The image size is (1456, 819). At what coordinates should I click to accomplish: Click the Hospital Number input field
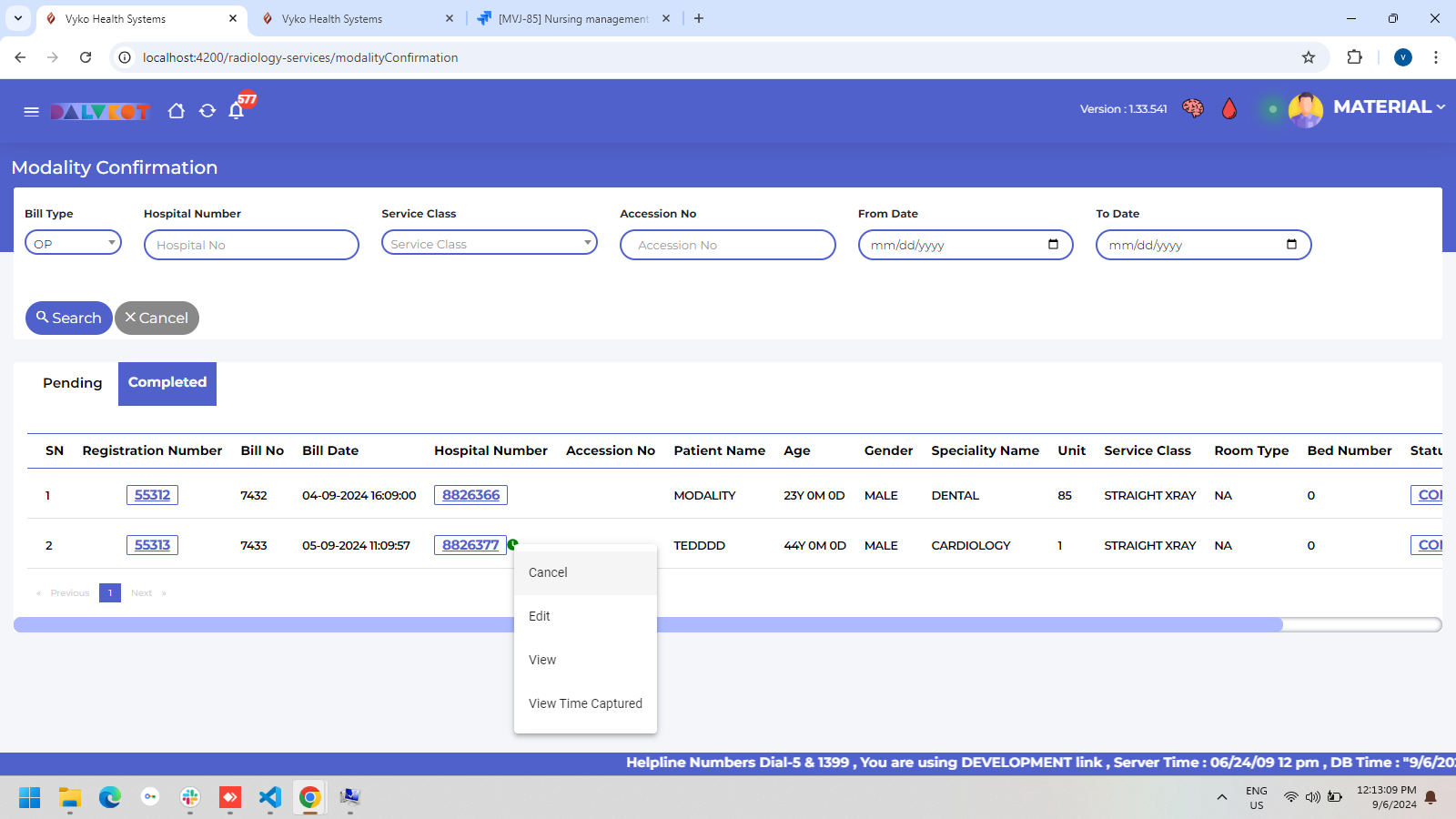pos(251,245)
